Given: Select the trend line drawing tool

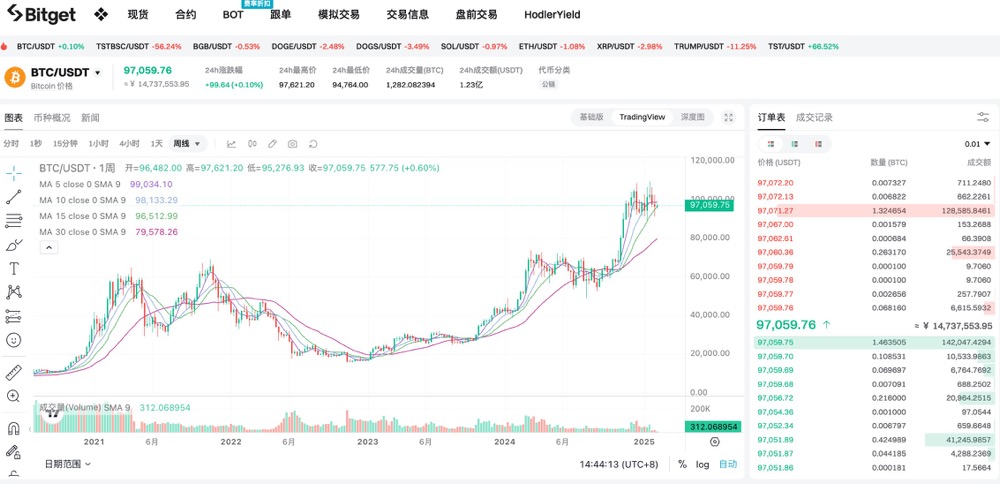Looking at the screenshot, I should [x=14, y=197].
